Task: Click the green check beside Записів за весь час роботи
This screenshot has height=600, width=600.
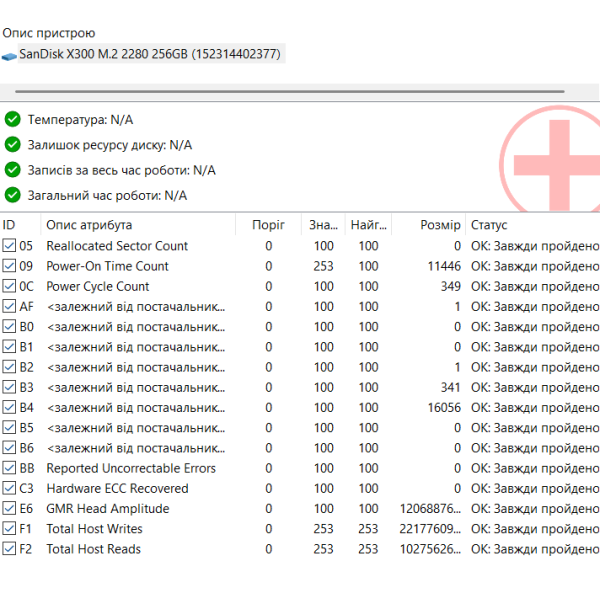Action: pos(13,170)
